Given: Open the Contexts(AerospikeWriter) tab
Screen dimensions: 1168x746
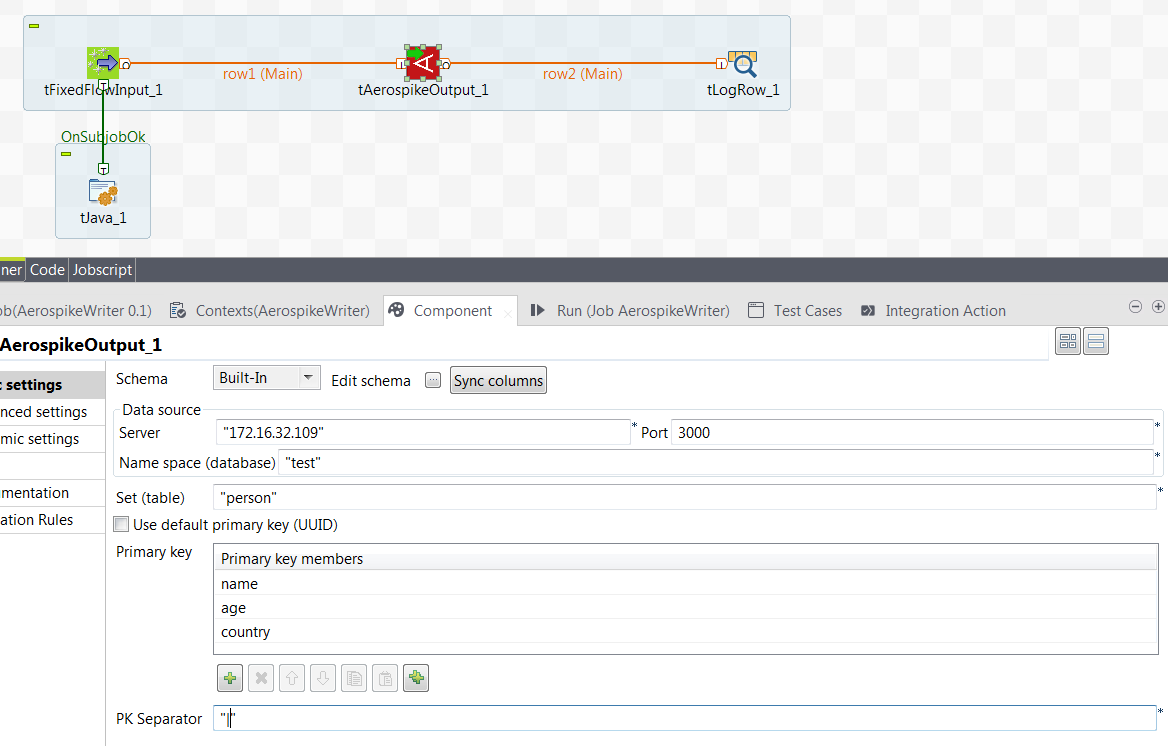Looking at the screenshot, I should tap(282, 311).
